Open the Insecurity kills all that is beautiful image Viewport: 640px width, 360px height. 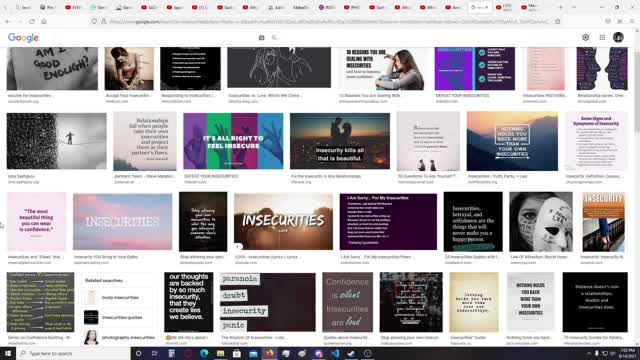coord(340,141)
